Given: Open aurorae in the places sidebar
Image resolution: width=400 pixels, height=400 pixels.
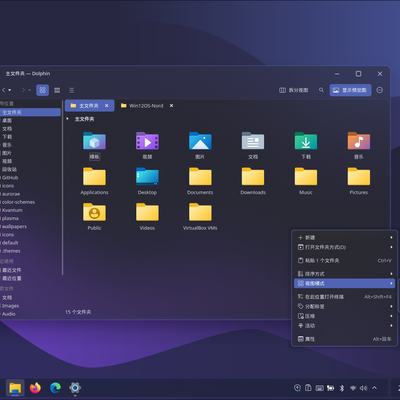Looking at the screenshot, I should pyautogui.click(x=30, y=194).
